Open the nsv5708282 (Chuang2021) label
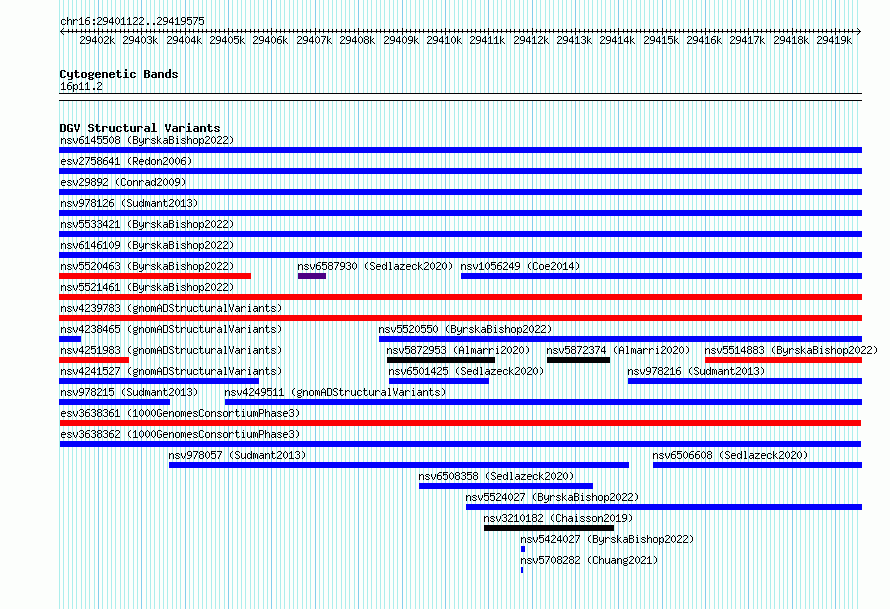The image size is (890, 609). [589, 560]
